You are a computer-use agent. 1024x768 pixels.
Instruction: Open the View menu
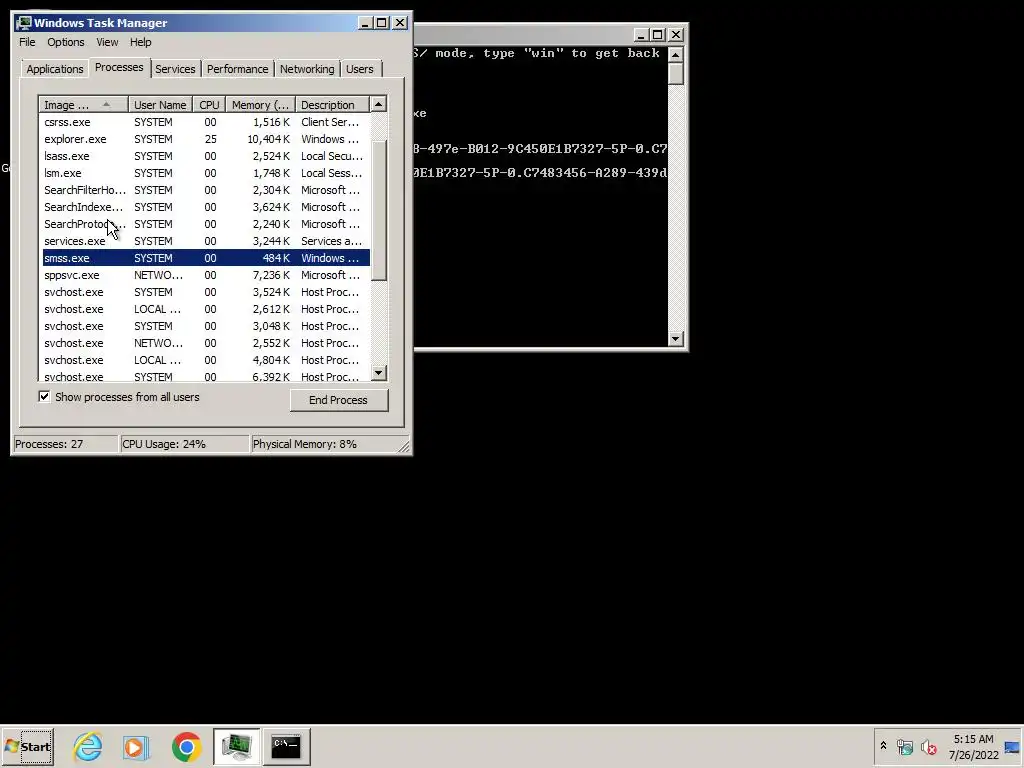tap(107, 42)
